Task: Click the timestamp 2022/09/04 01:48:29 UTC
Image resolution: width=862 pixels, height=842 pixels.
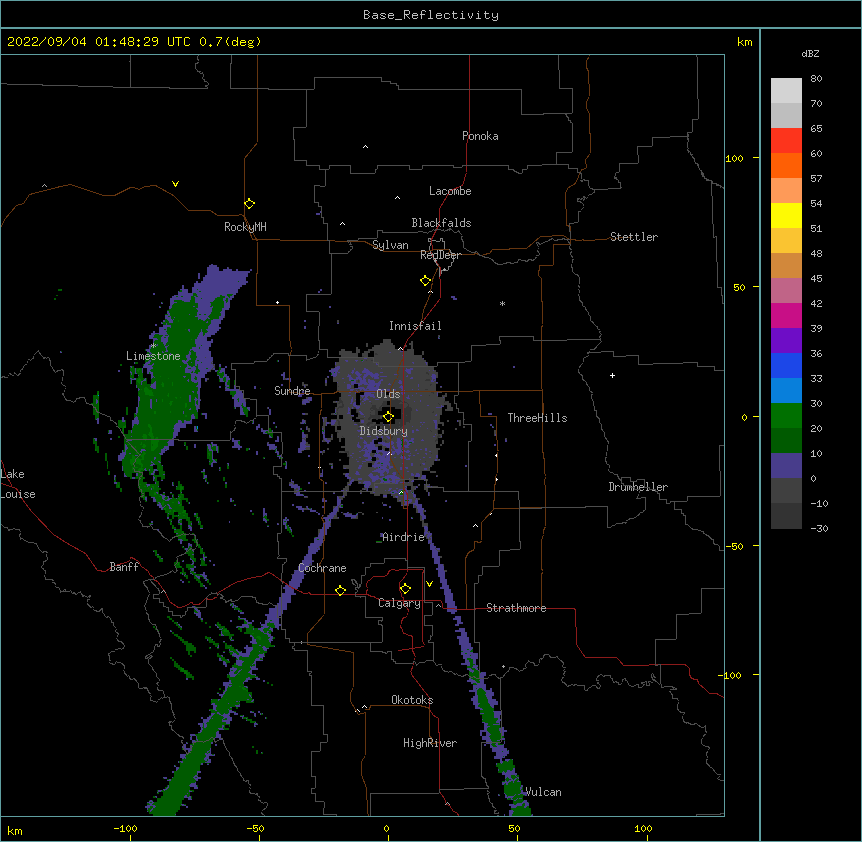Action: click(99, 42)
